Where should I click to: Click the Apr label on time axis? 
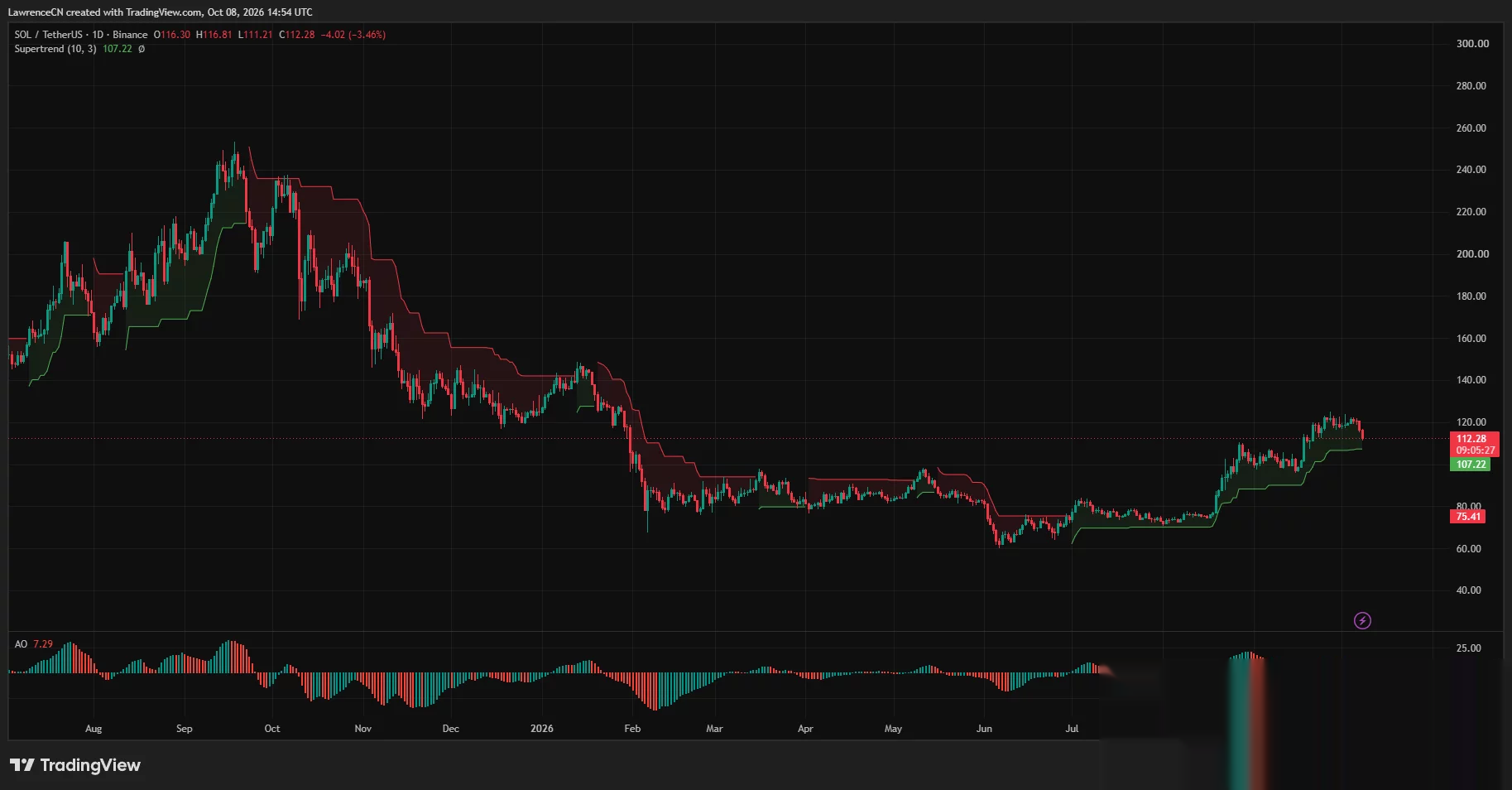click(805, 729)
